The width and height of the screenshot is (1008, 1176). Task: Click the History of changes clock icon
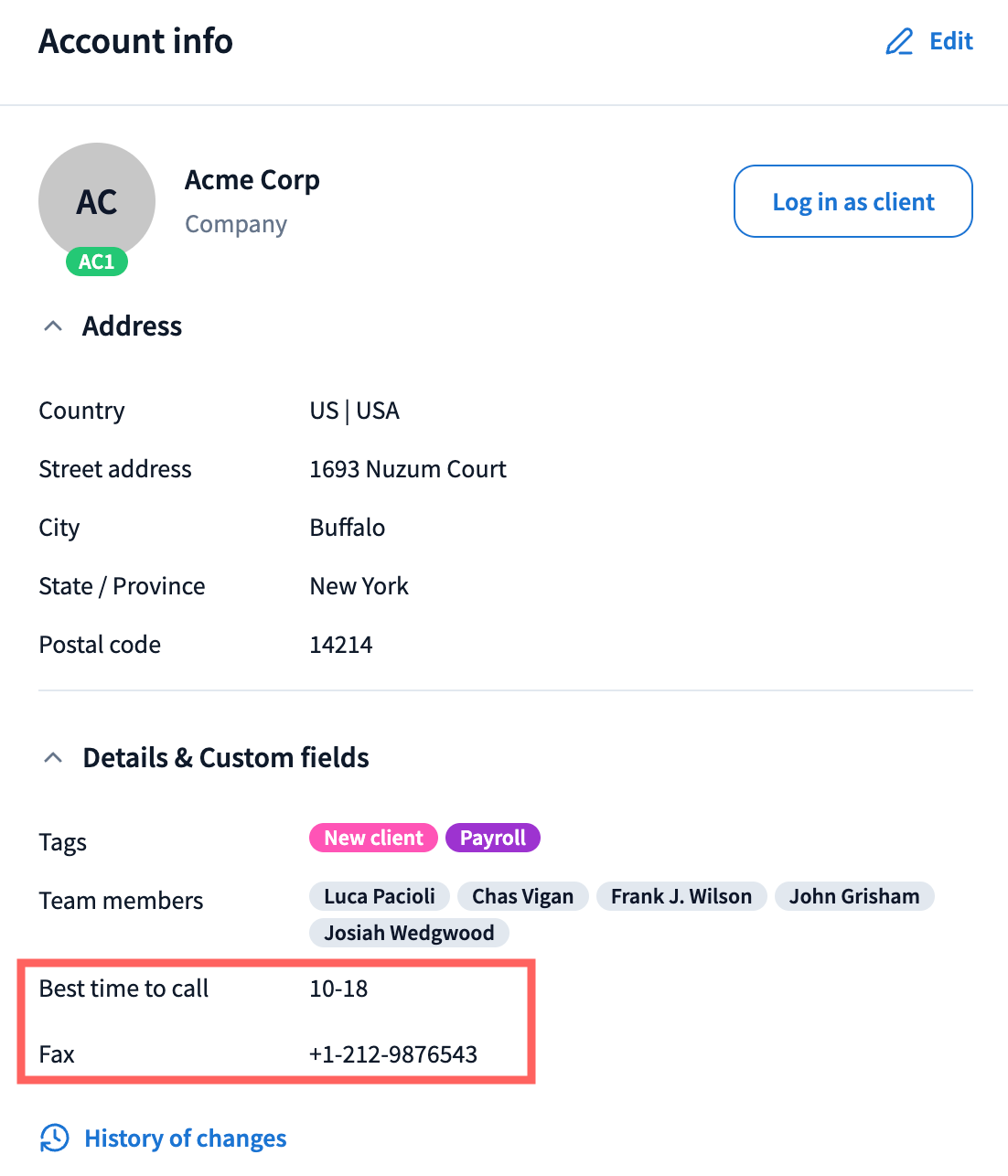55,1139
